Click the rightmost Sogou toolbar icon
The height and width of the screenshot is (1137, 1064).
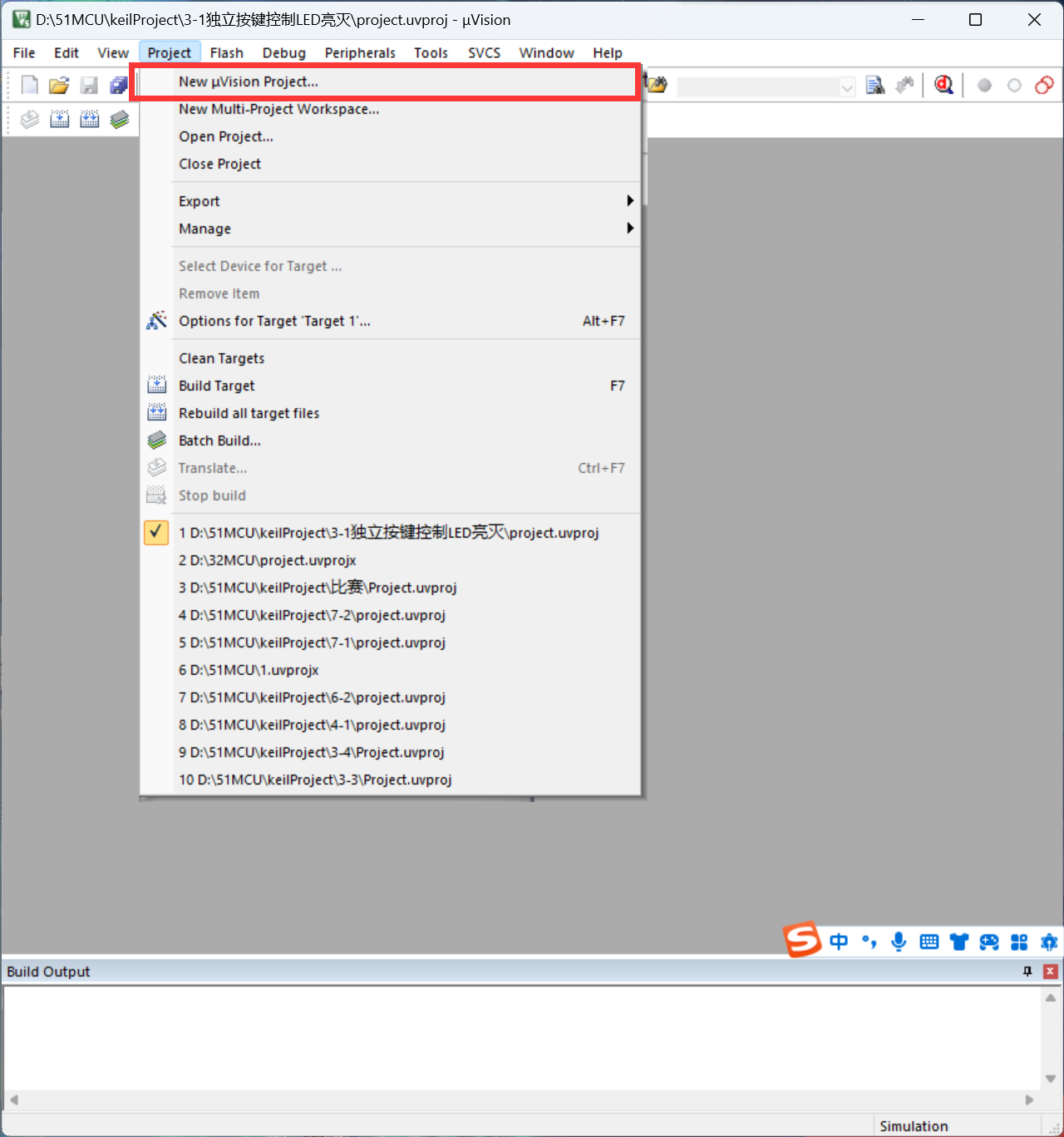click(1049, 942)
